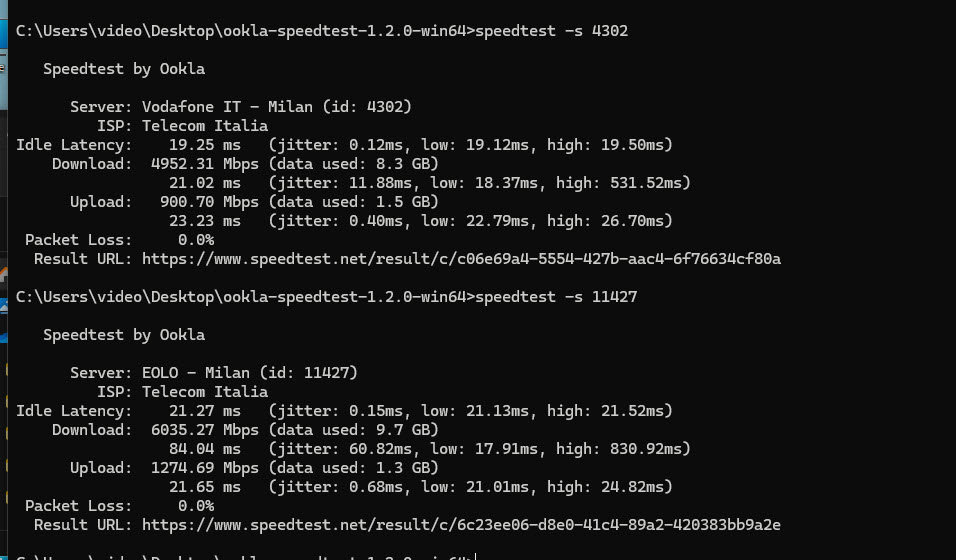Select the EOLO - Milan server line
This screenshot has height=560, width=956.
click(x=213, y=373)
